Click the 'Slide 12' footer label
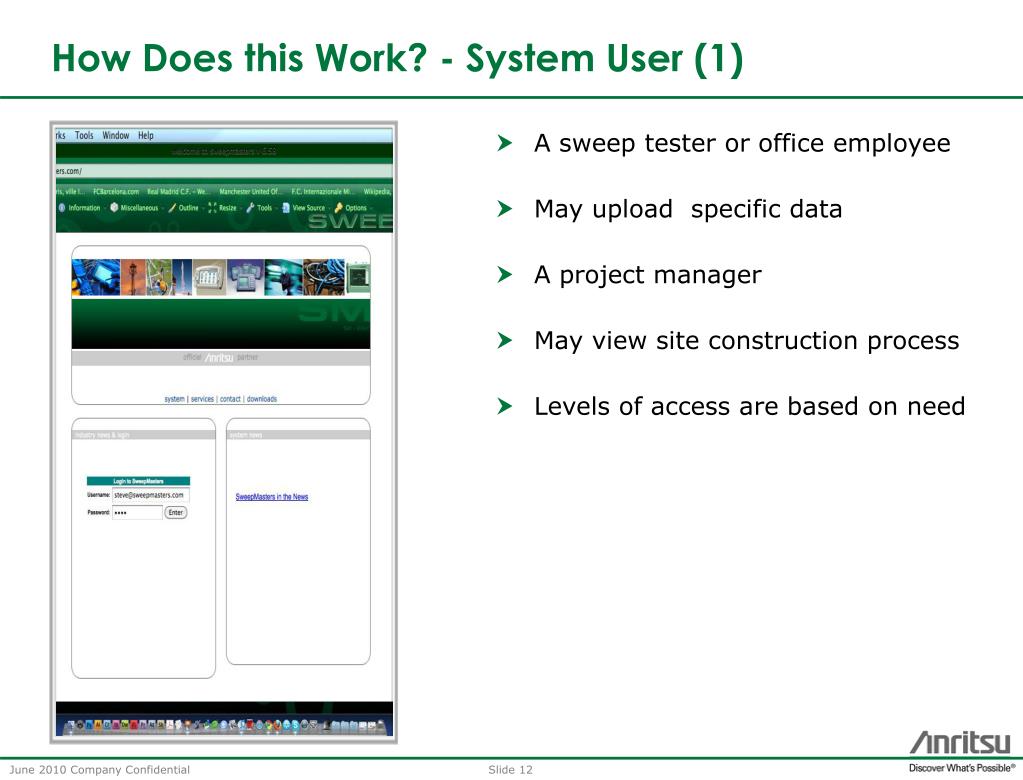This screenshot has height=780, width=1023. (510, 770)
